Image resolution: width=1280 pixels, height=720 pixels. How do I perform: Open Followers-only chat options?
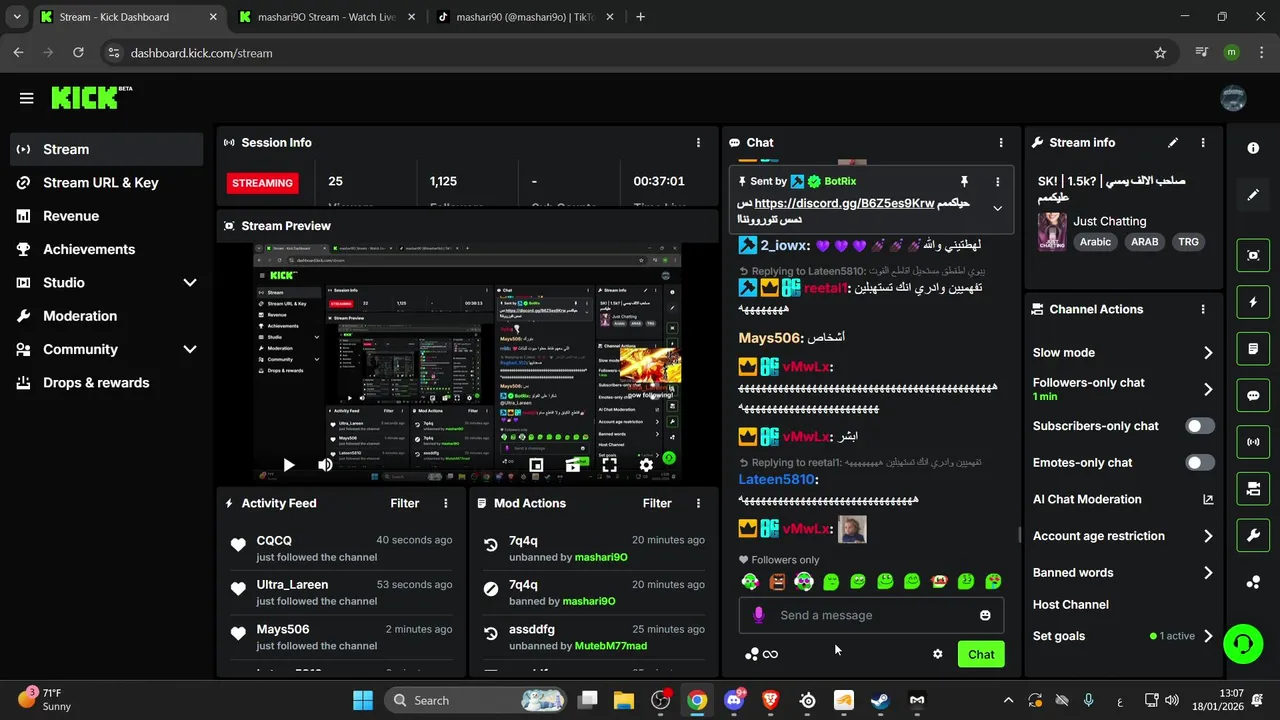point(1123,389)
